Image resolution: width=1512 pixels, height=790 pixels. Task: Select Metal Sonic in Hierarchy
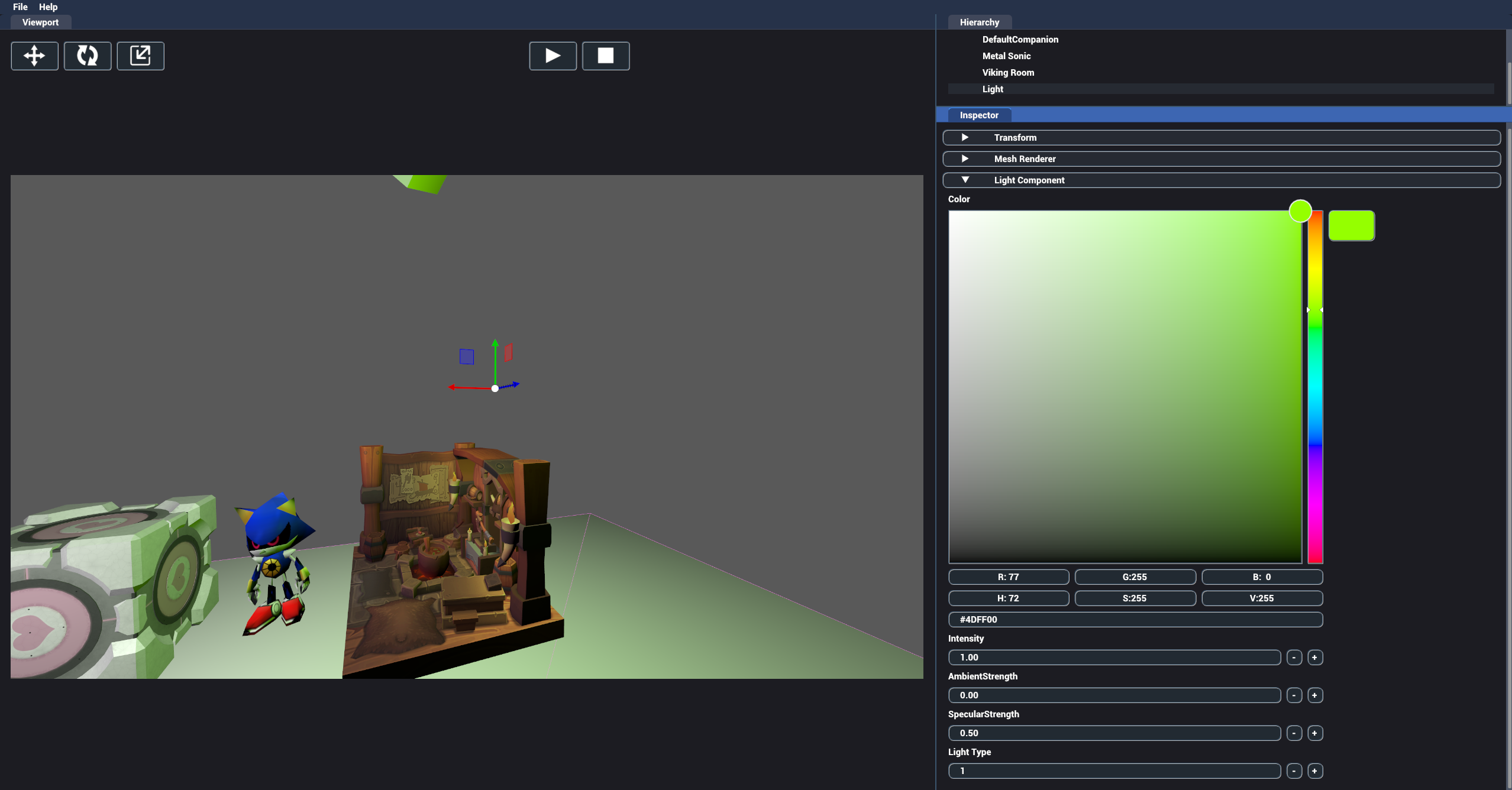click(1006, 56)
